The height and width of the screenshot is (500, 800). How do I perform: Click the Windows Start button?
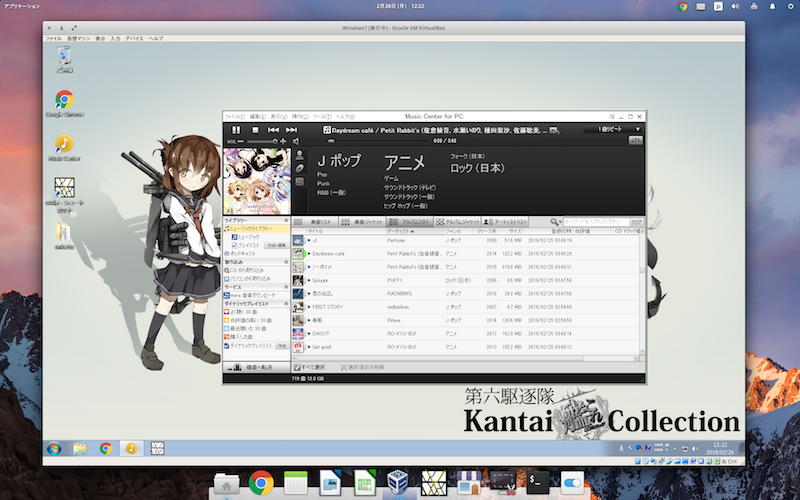click(54, 448)
